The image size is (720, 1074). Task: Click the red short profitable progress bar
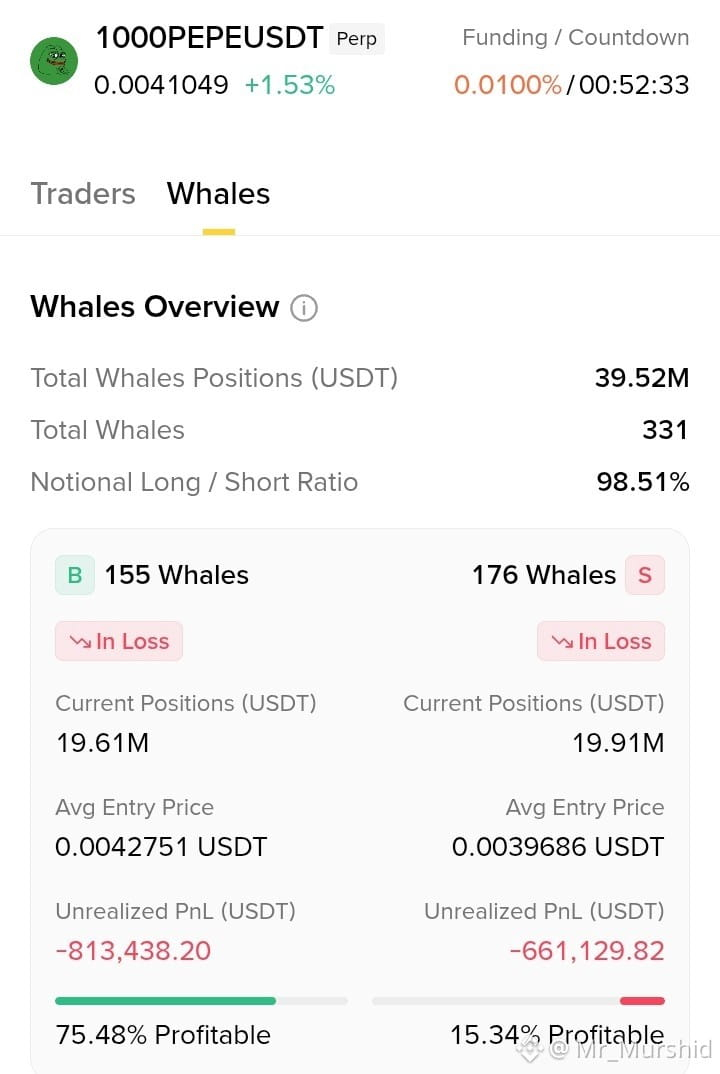coord(642,1001)
